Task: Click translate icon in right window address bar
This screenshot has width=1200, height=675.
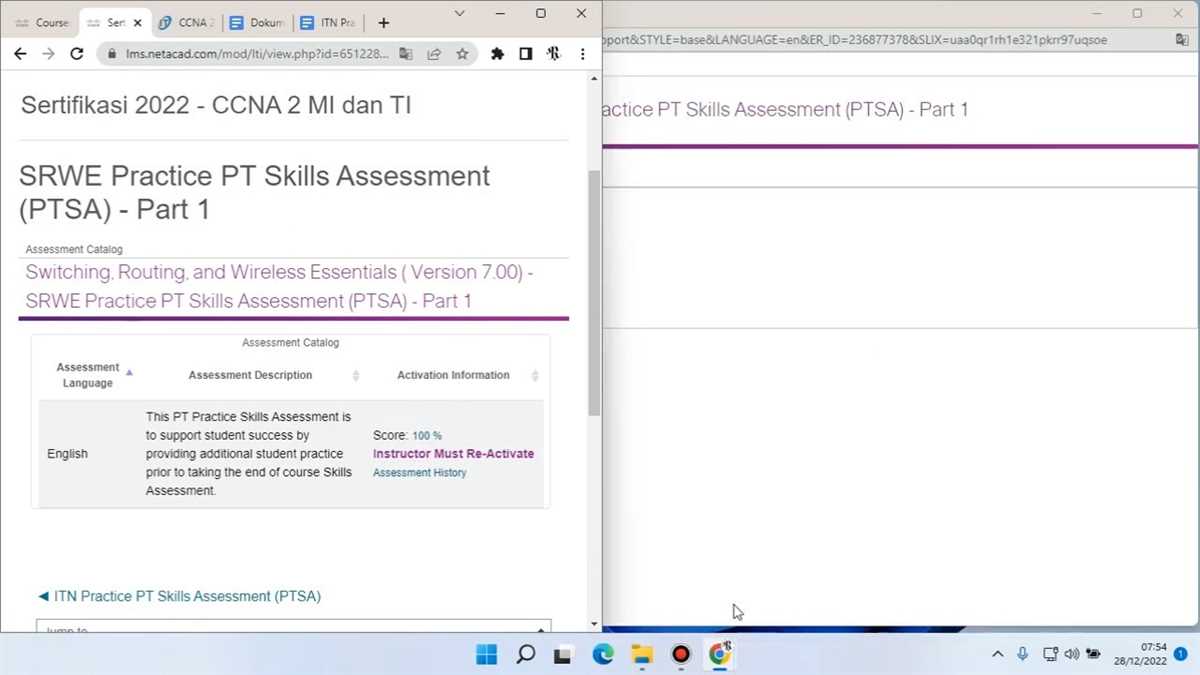Action: tap(1183, 40)
